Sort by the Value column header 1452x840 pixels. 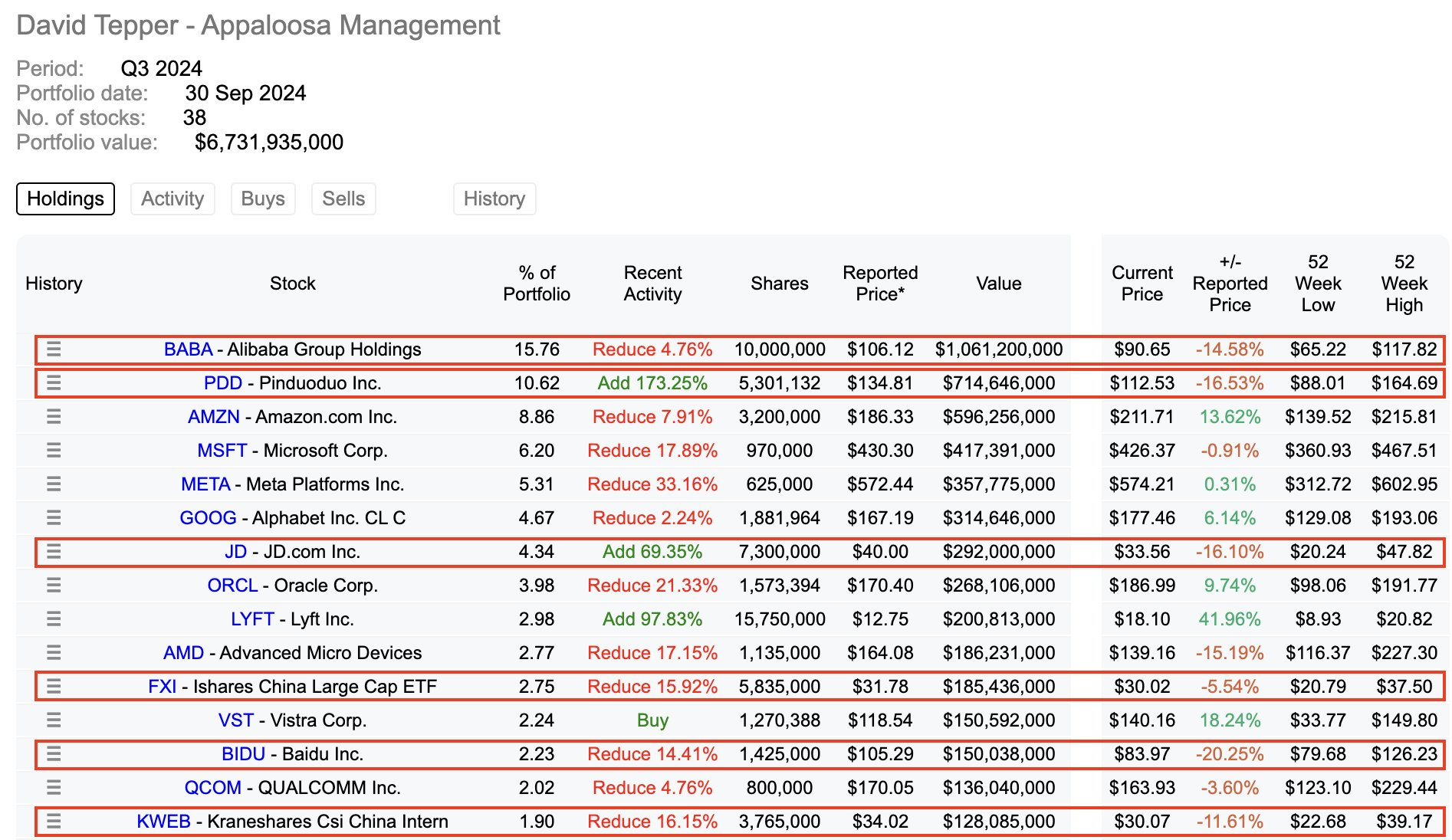pyautogui.click(x=999, y=284)
